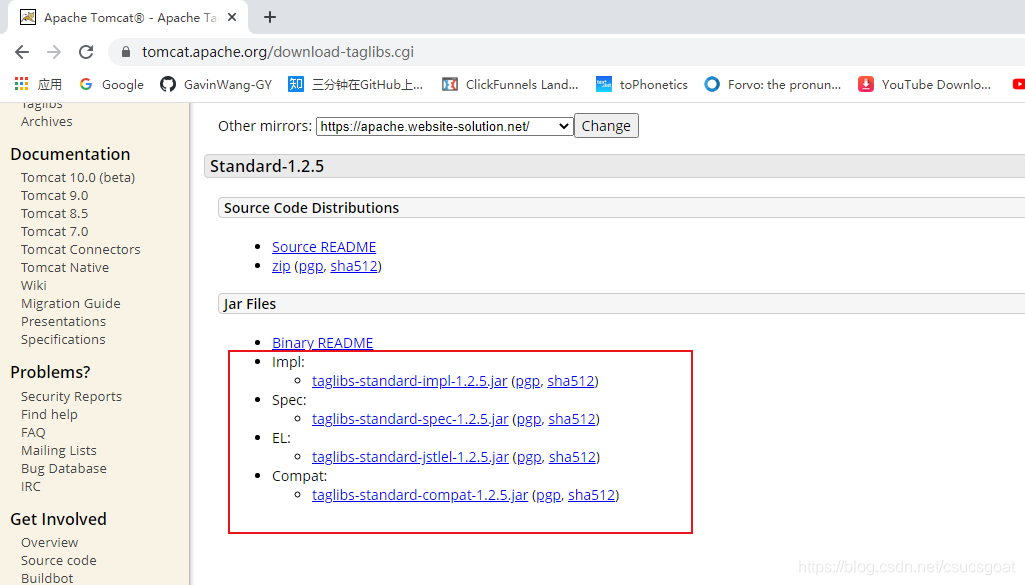Screen dimensions: 1025x585
Task: Download taglibs-standard-impl-1.2.5.jar
Action: (x=409, y=381)
